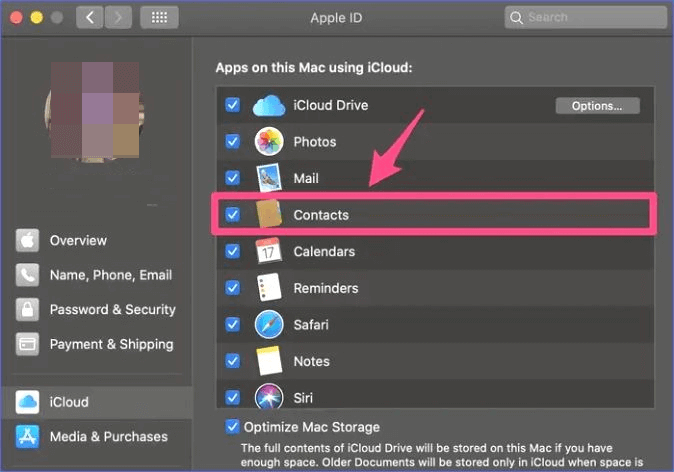Disable Optimize Mac Storage checkbox
Image resolution: width=674 pixels, height=472 pixels.
(x=233, y=427)
